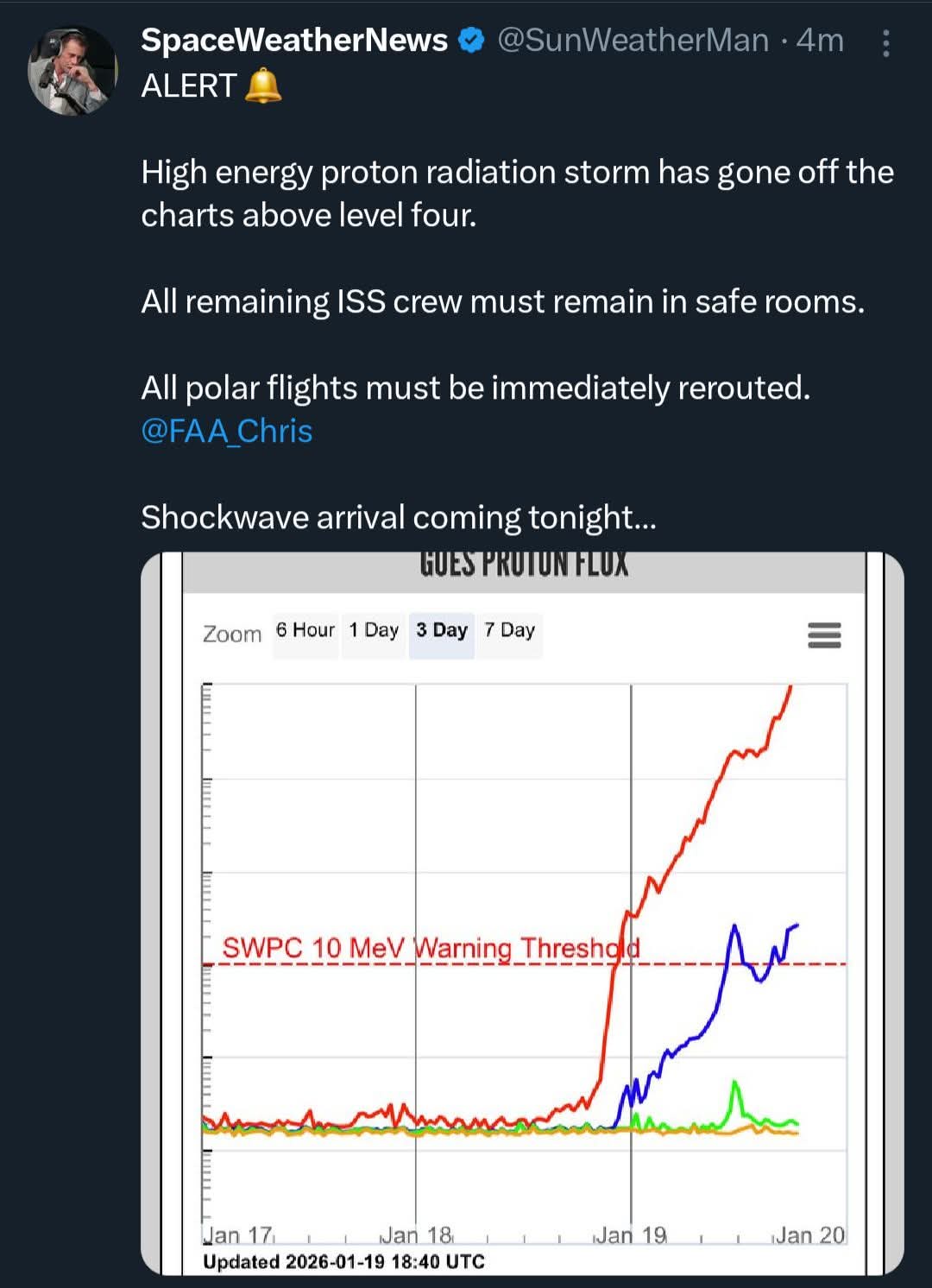
Task: Click the SpaceWeatherNews display name
Action: [294, 41]
